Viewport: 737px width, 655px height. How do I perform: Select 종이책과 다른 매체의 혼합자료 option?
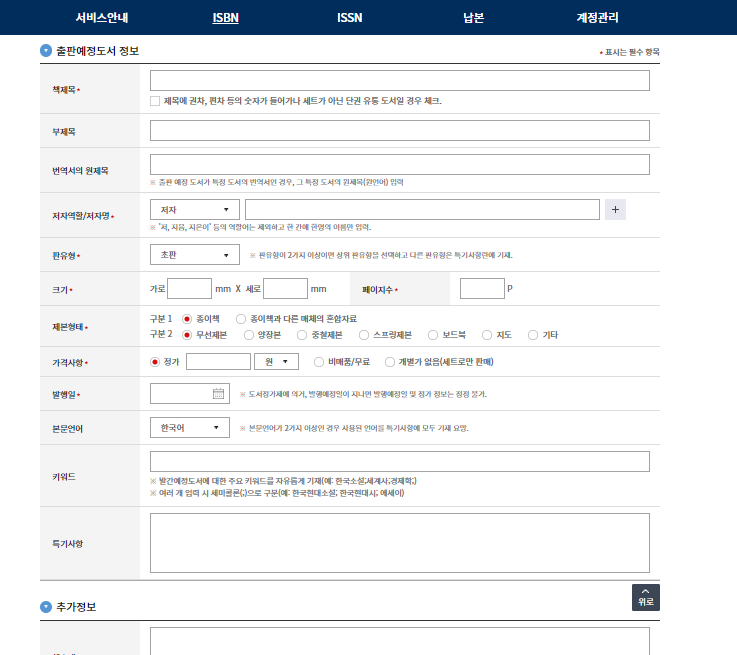tap(241, 319)
